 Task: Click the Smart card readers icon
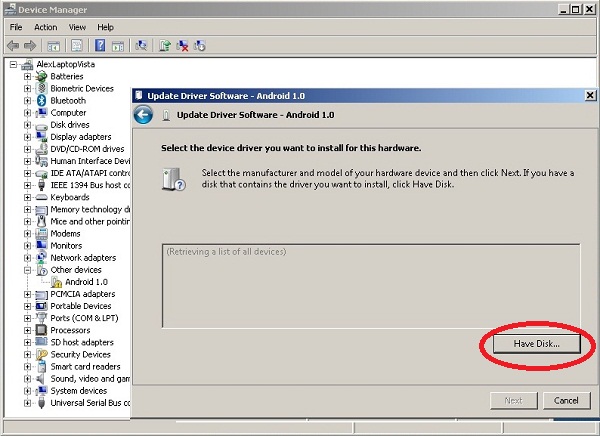41,367
